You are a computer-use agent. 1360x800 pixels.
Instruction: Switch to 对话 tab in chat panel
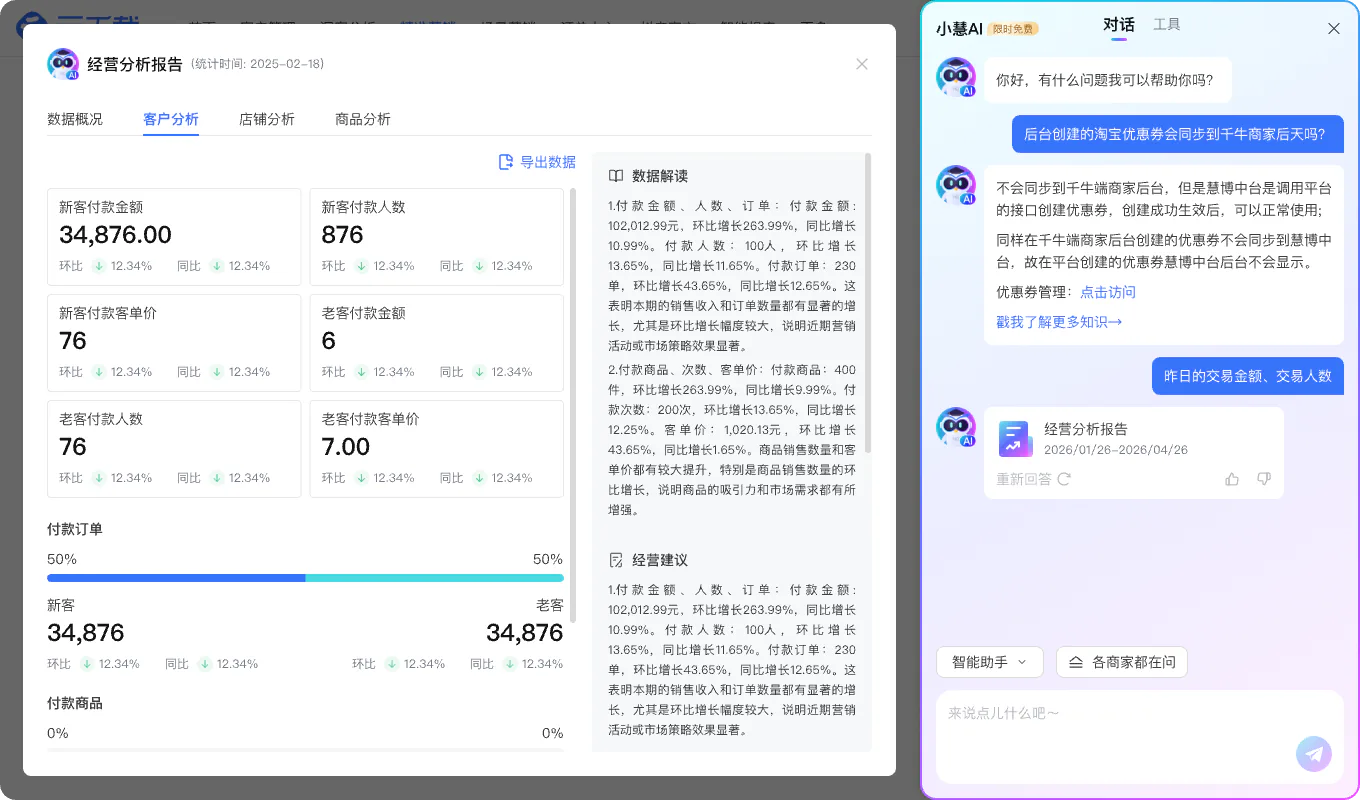1118,25
